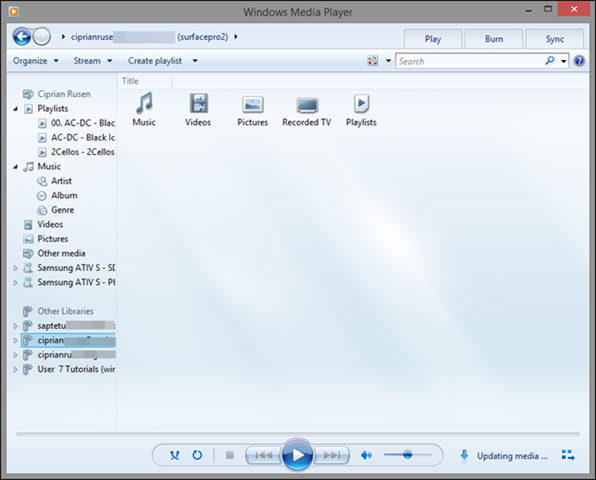Open the View options dropdown arrow
Image resolution: width=596 pixels, height=480 pixels.
(388, 61)
